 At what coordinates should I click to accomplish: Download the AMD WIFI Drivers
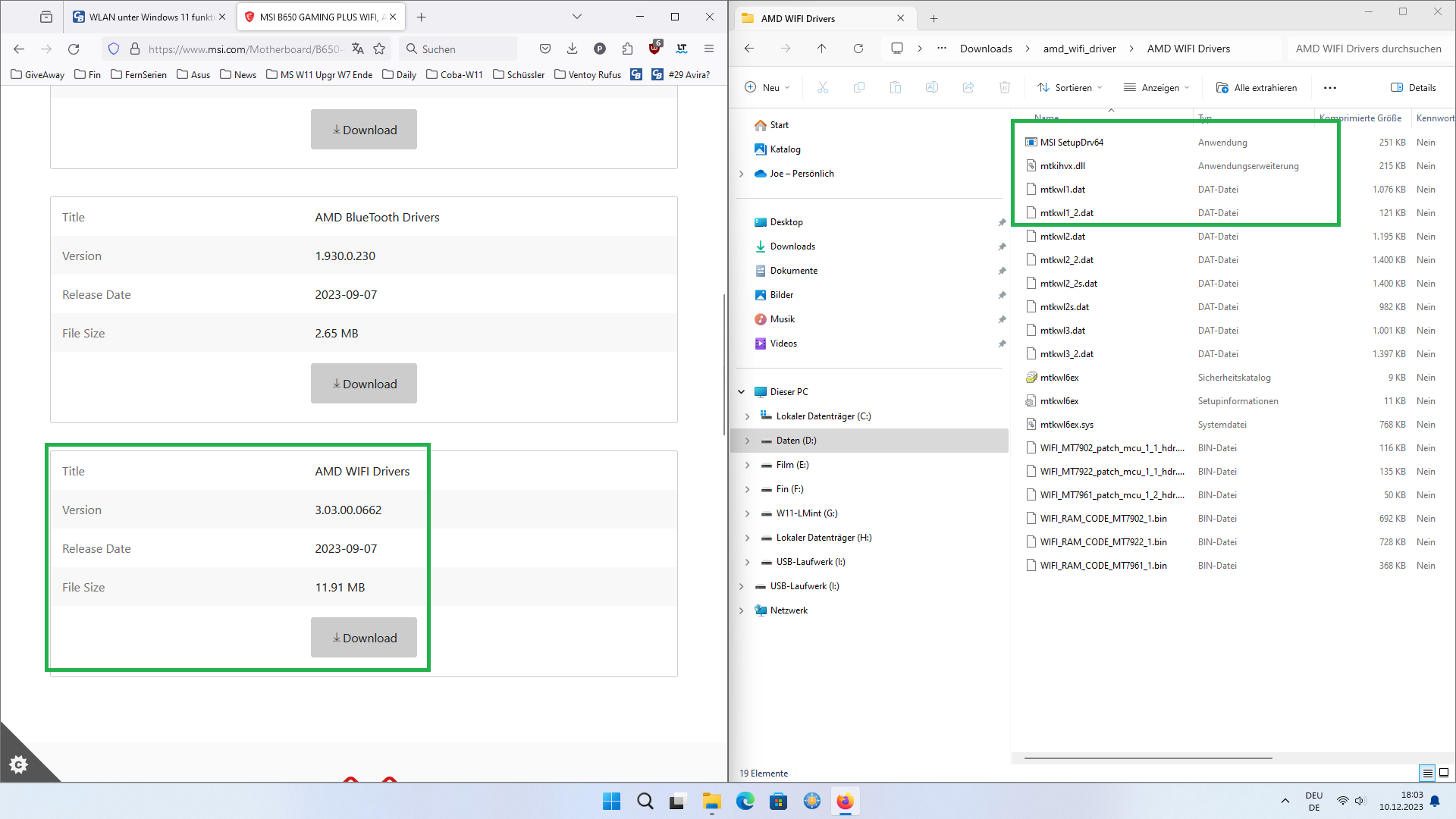coord(364,638)
